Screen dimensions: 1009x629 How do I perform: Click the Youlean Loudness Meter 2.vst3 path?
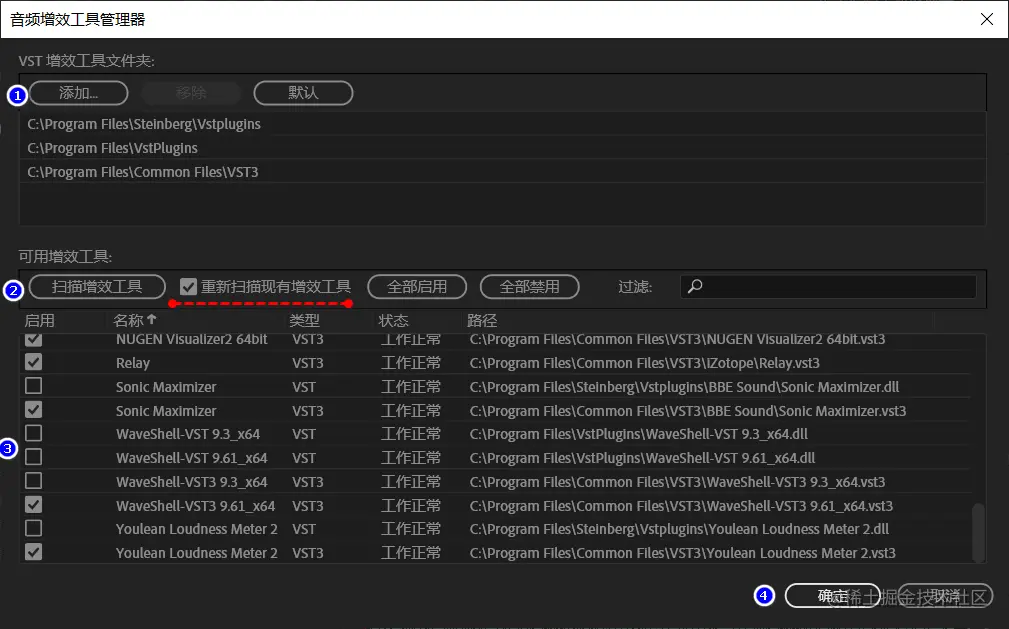click(682, 553)
